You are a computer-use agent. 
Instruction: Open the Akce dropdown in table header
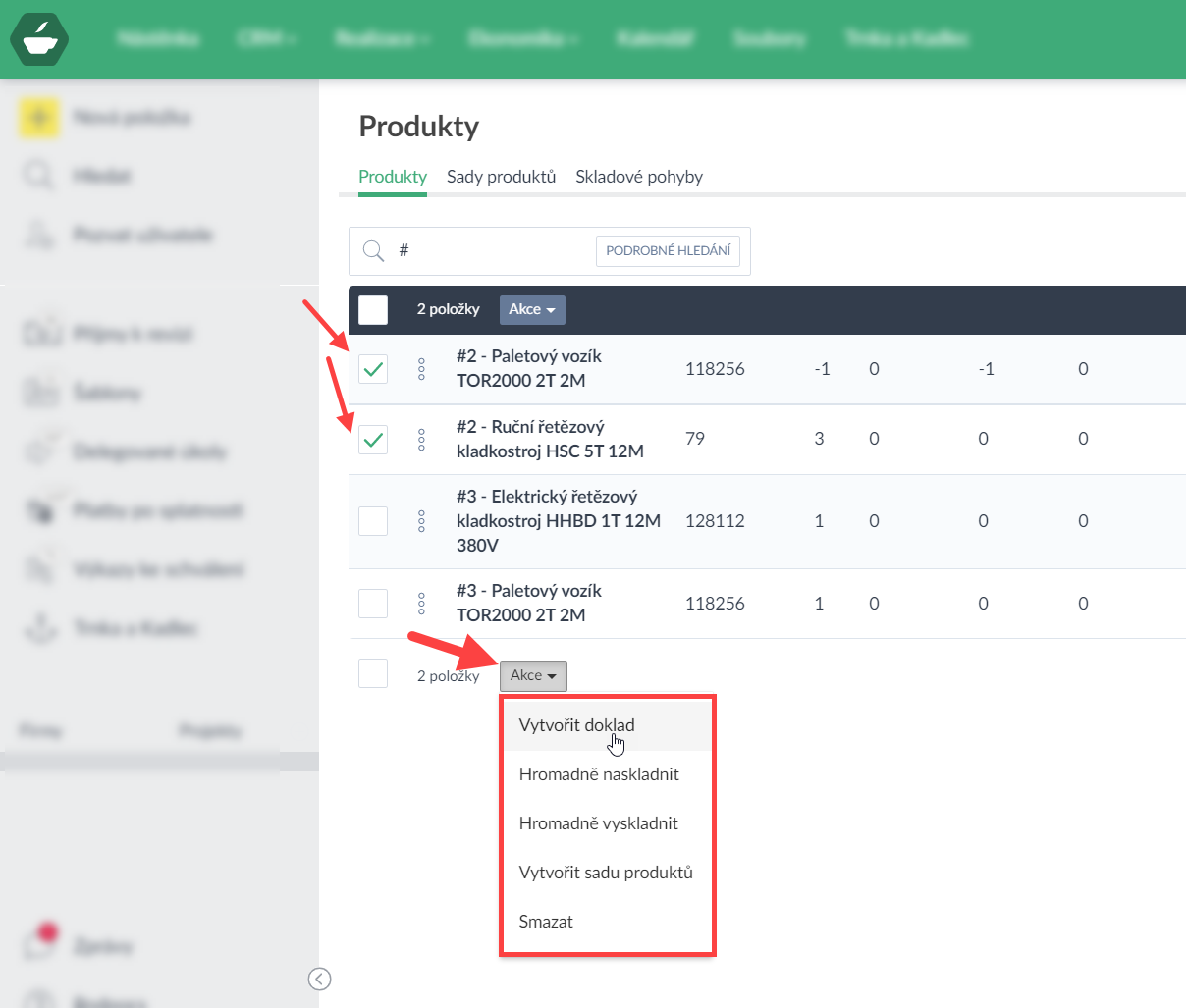[532, 310]
